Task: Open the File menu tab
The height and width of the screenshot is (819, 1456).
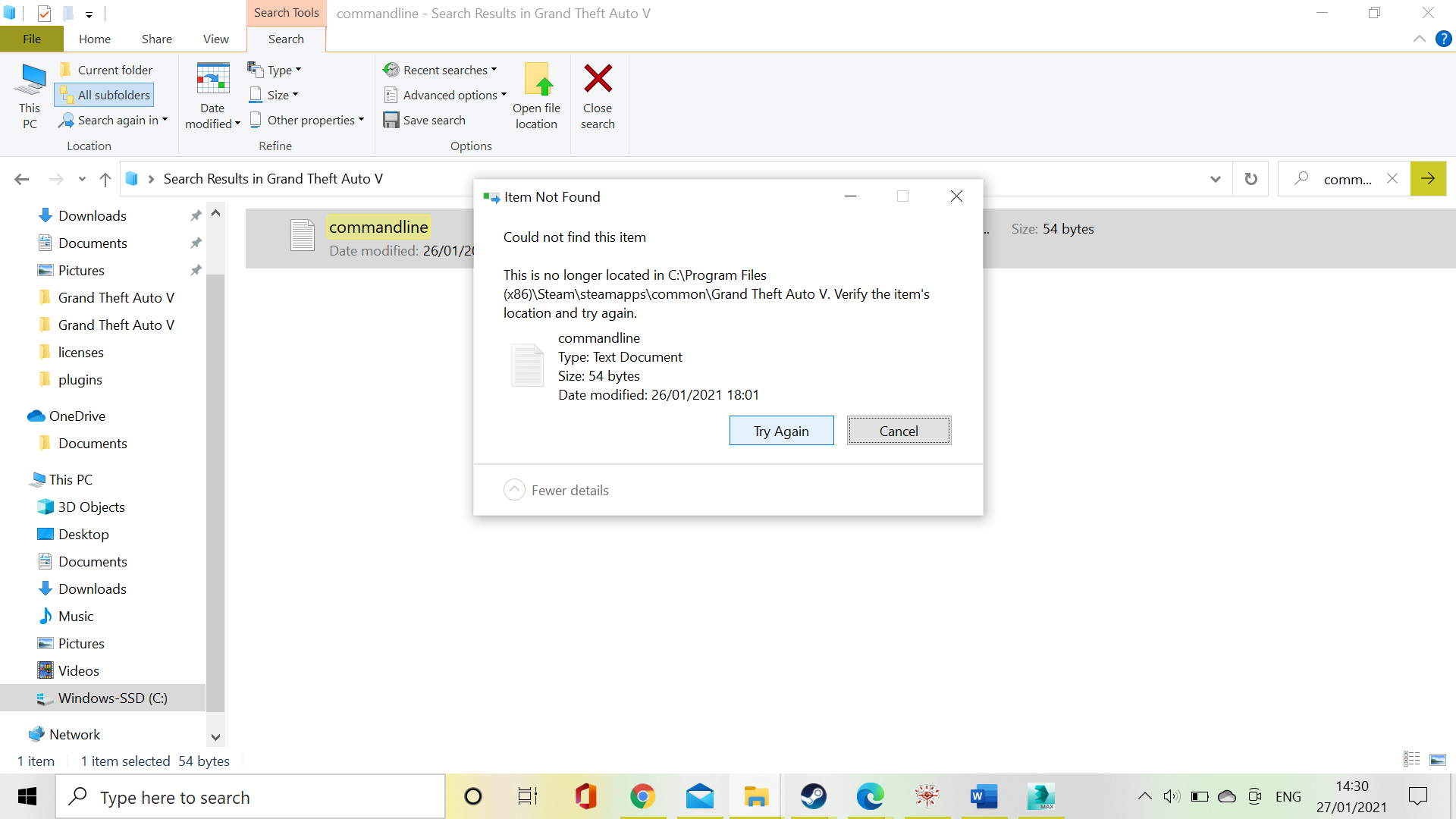Action: tap(32, 39)
